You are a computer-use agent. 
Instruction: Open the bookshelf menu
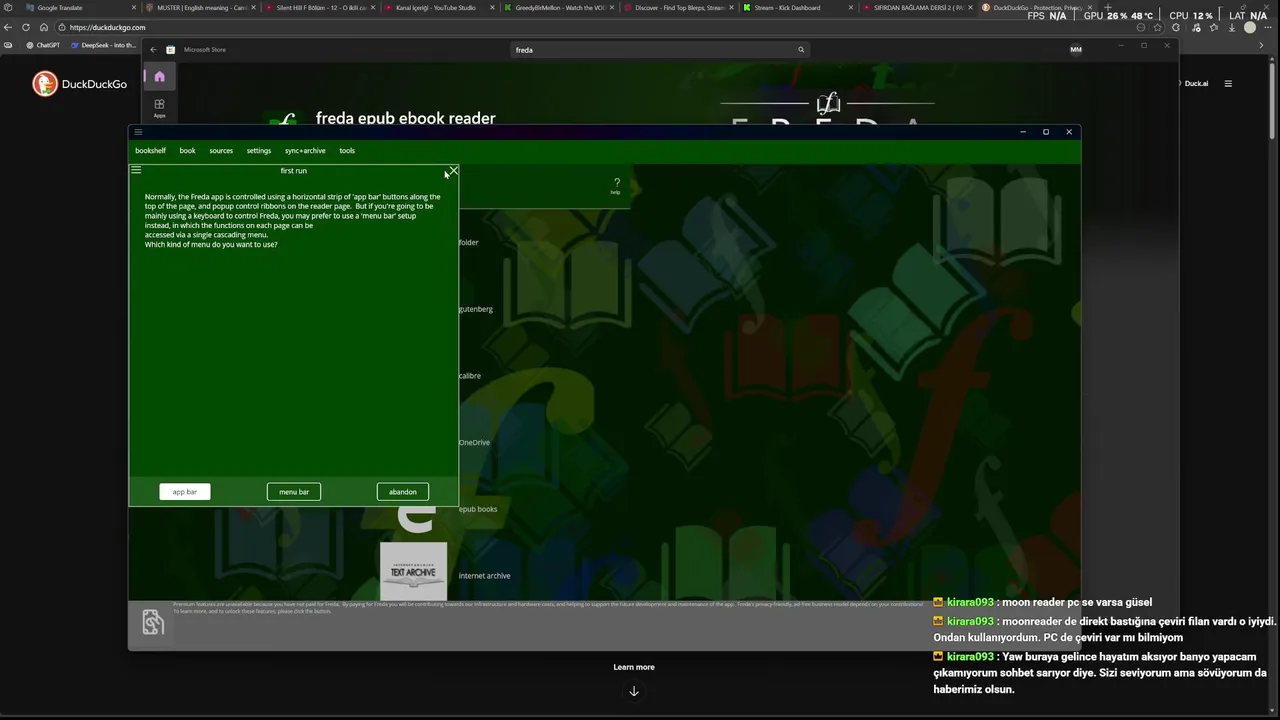(150, 151)
